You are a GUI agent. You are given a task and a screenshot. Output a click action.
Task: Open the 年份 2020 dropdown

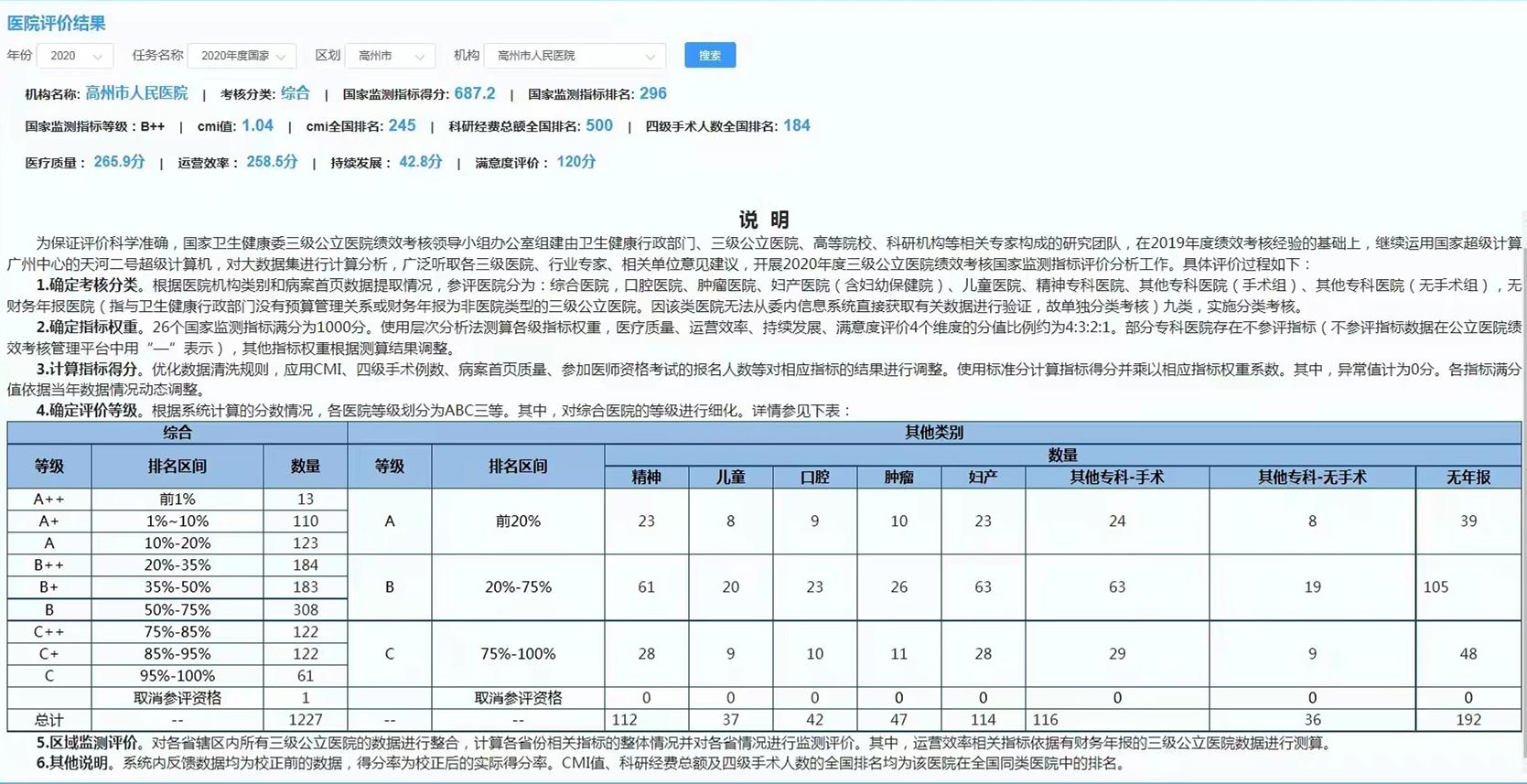[x=75, y=56]
